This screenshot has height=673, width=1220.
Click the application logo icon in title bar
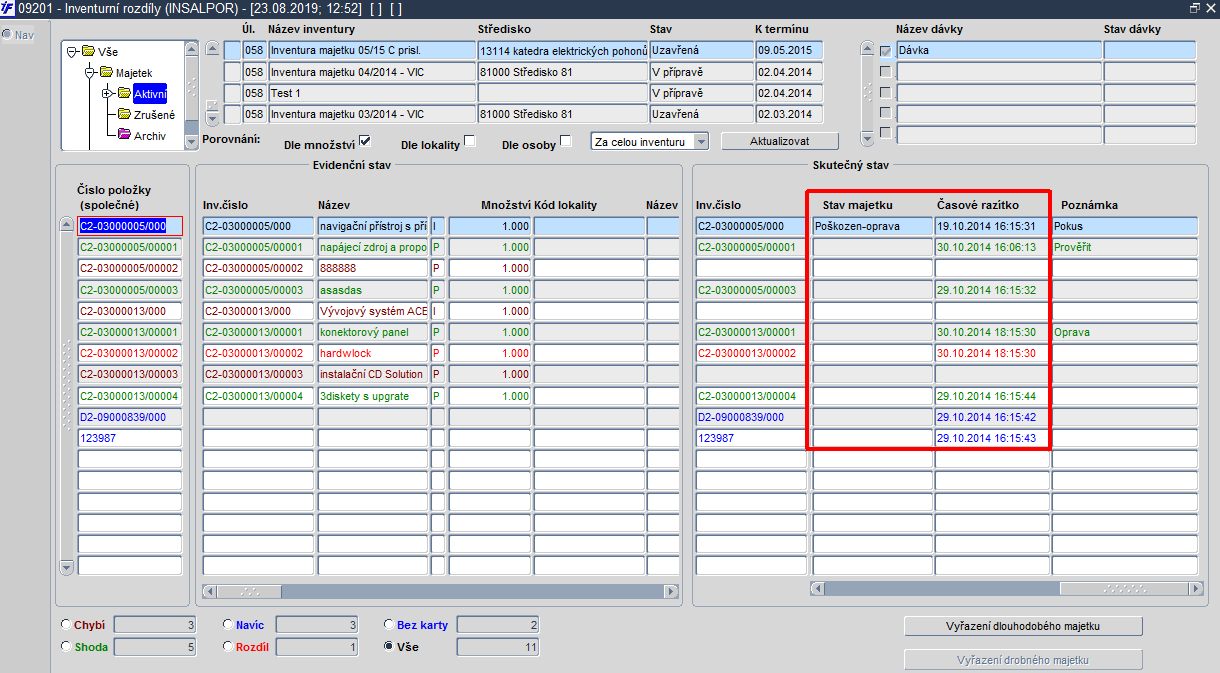(8, 7)
